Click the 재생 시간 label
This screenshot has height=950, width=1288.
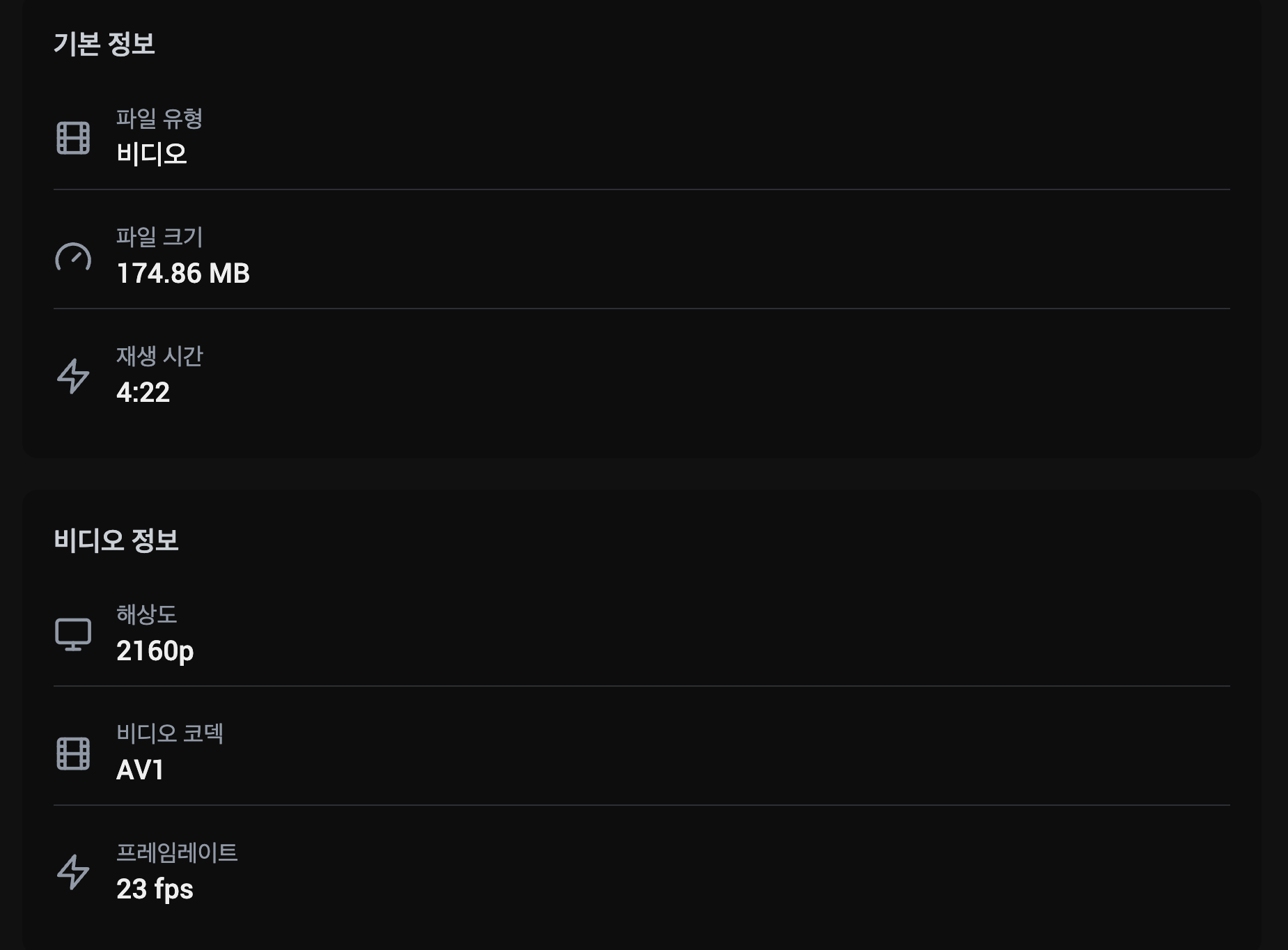click(x=159, y=357)
